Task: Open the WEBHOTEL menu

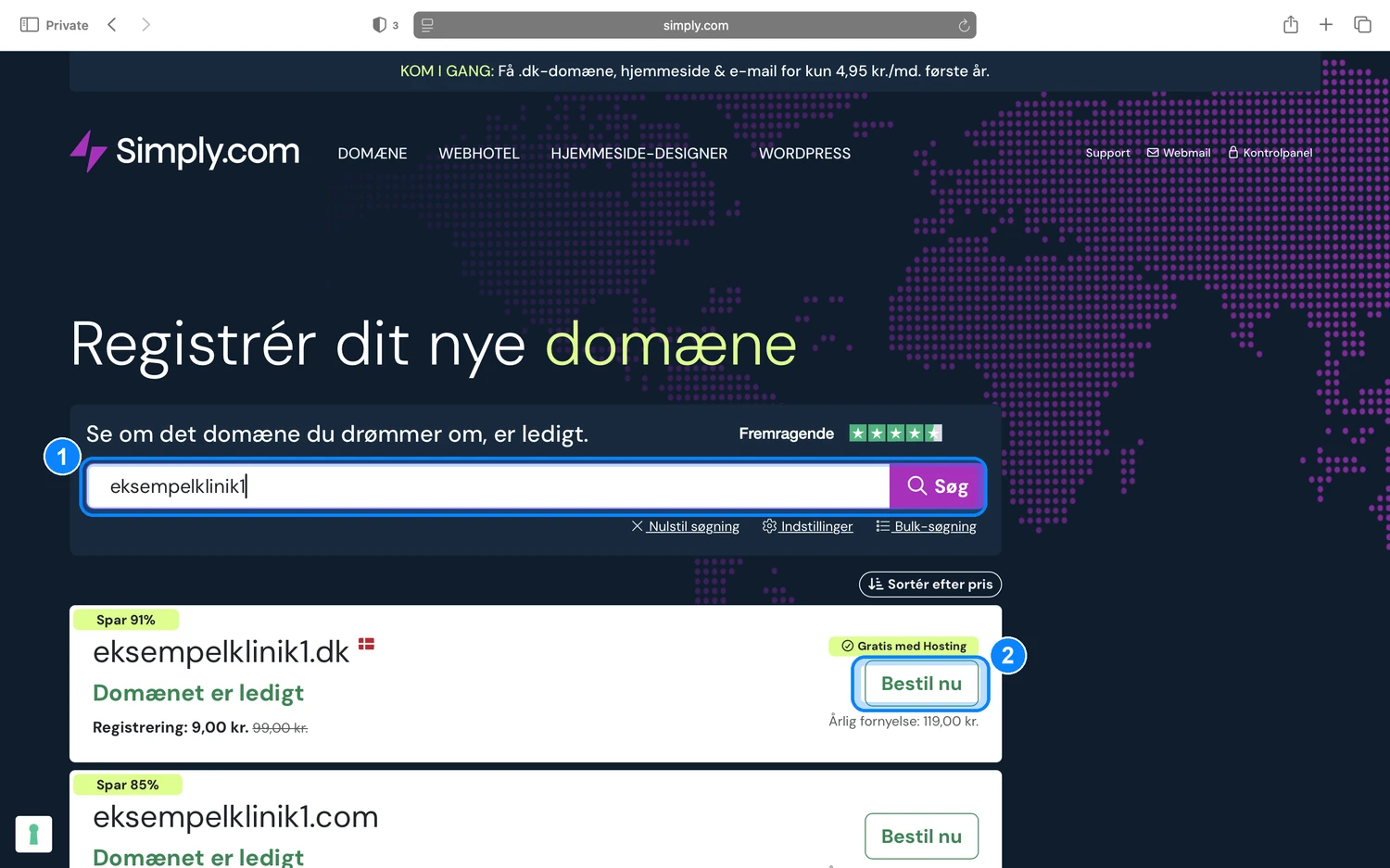Action: [x=479, y=154]
